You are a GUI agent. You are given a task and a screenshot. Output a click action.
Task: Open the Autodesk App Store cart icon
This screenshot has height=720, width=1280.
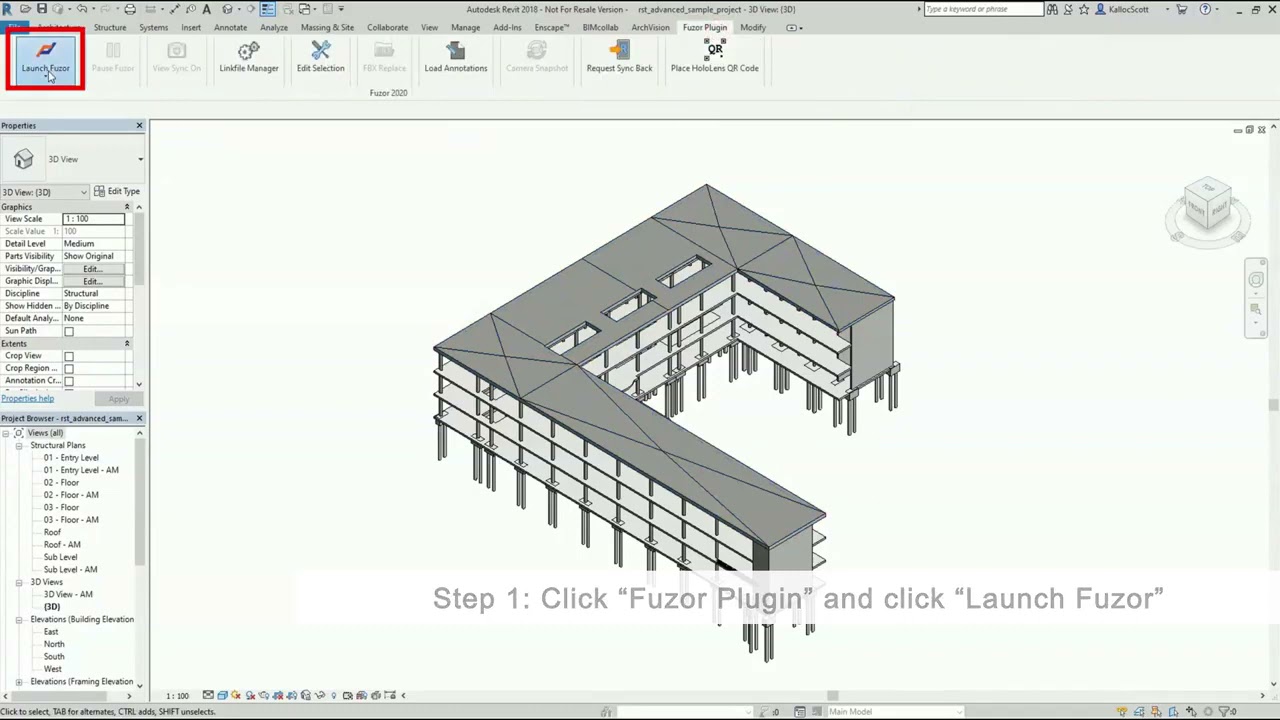click(x=1182, y=9)
